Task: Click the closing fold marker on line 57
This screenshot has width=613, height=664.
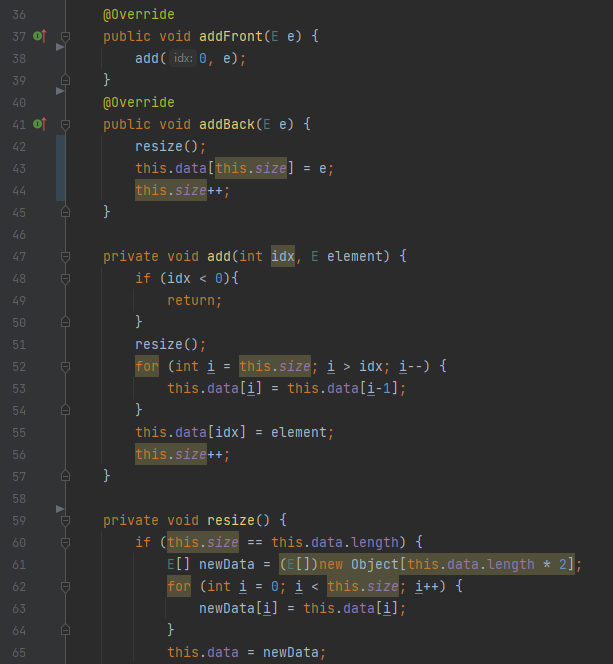Action: click(x=65, y=476)
